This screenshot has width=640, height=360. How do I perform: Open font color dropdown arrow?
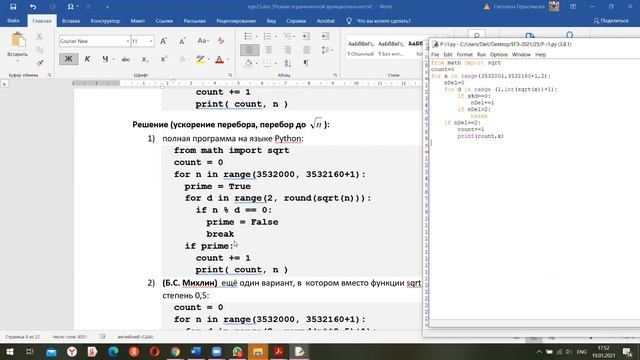click(x=227, y=60)
